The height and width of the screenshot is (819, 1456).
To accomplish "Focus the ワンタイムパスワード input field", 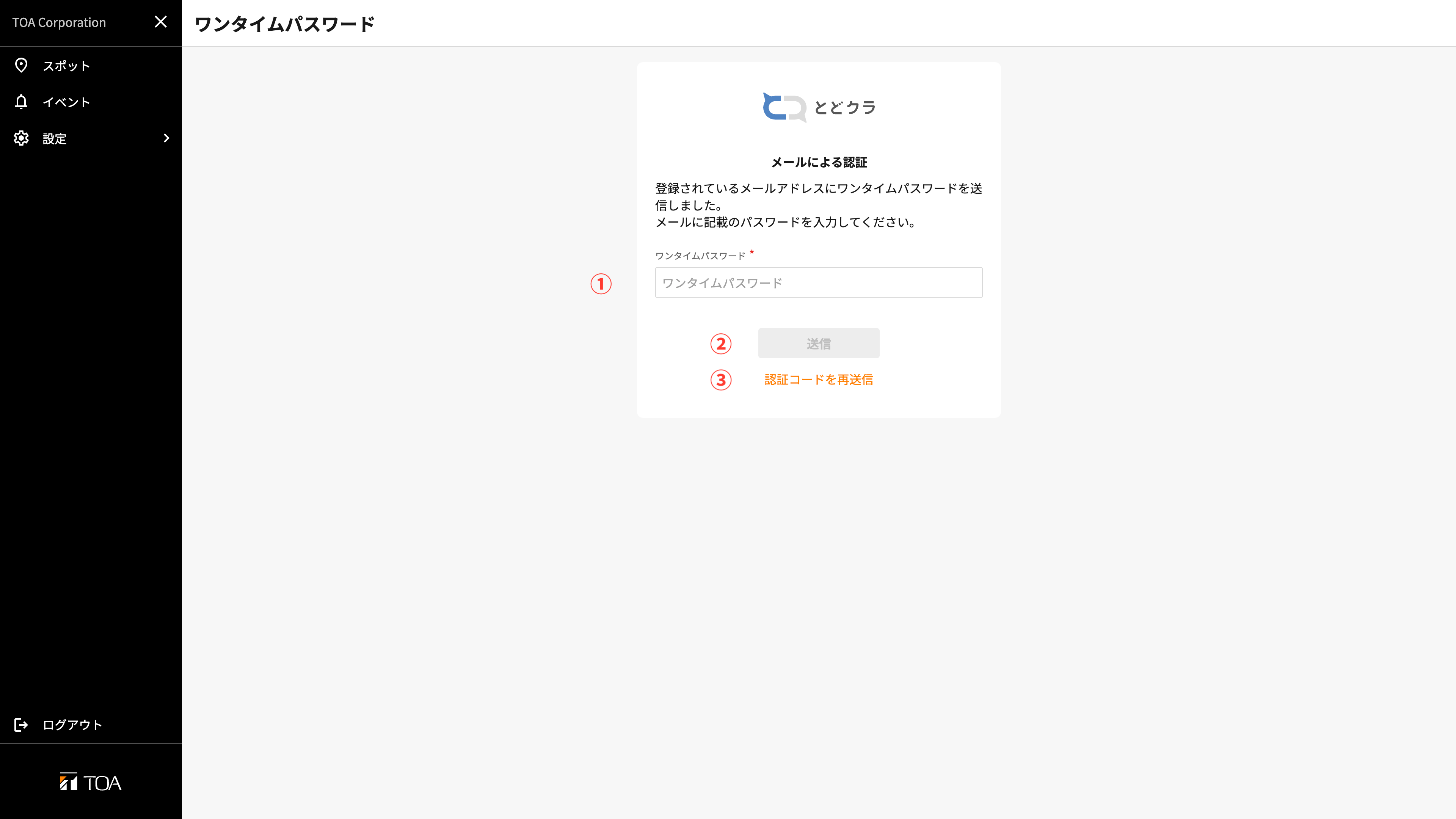I will click(819, 282).
